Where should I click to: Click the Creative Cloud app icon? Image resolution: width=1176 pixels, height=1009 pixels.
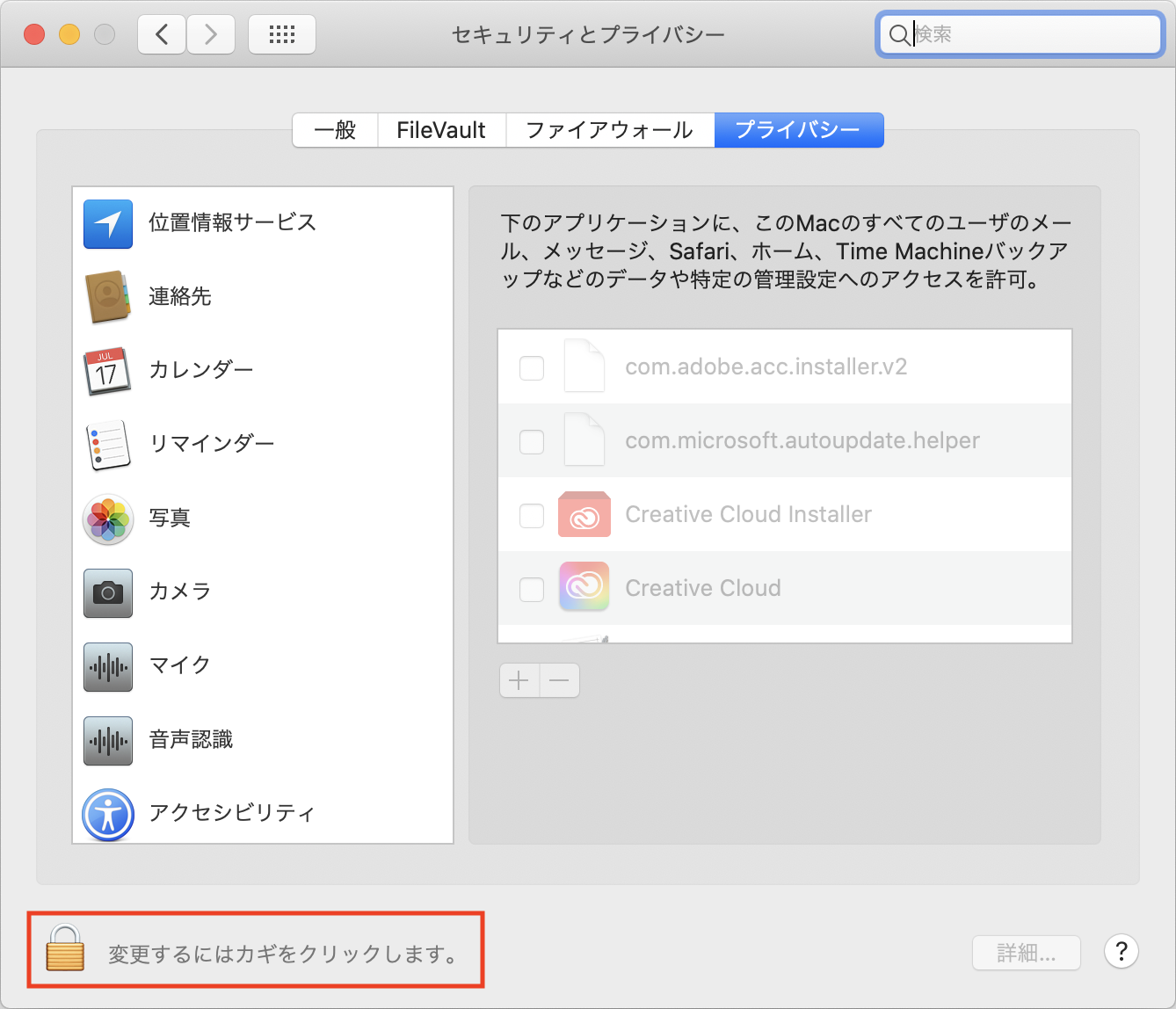(584, 587)
